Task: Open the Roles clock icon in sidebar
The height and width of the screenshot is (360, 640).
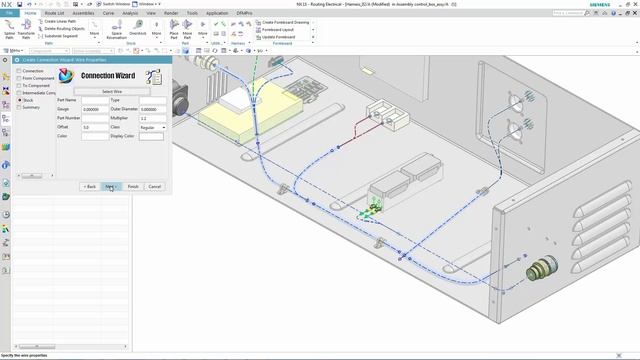Action: (x=6, y=215)
